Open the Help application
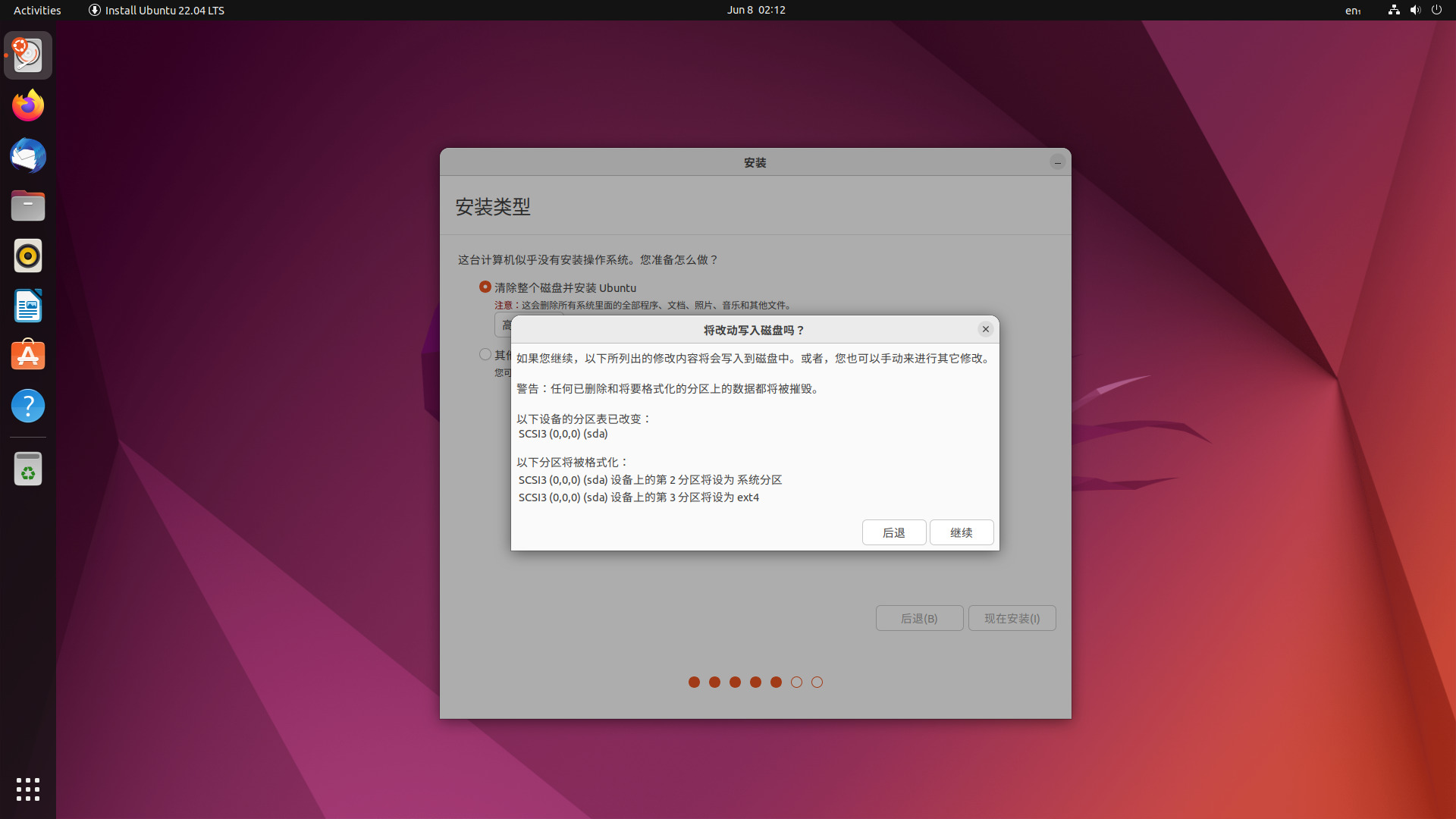 pyautogui.click(x=27, y=406)
